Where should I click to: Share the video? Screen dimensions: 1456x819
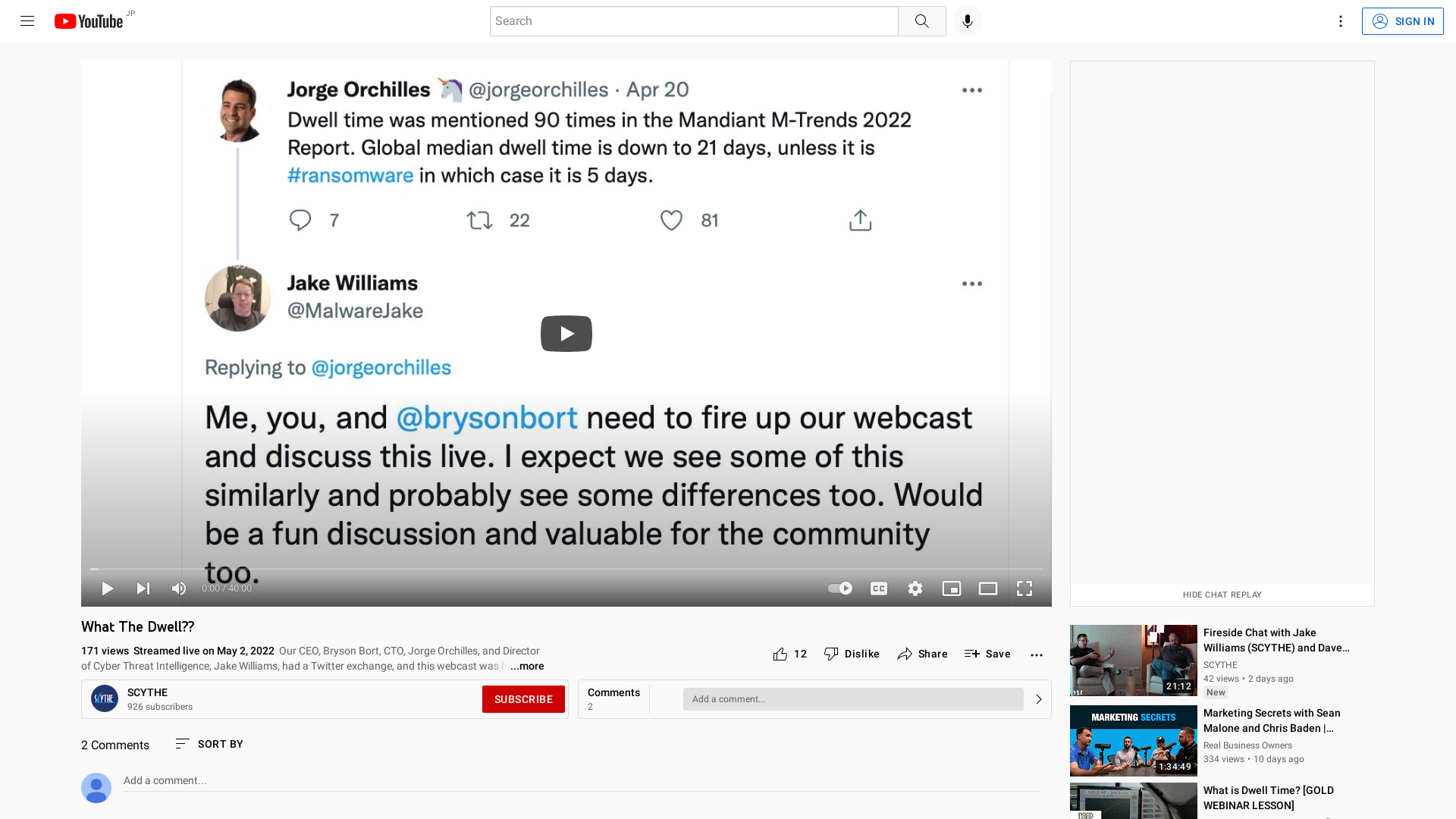922,654
